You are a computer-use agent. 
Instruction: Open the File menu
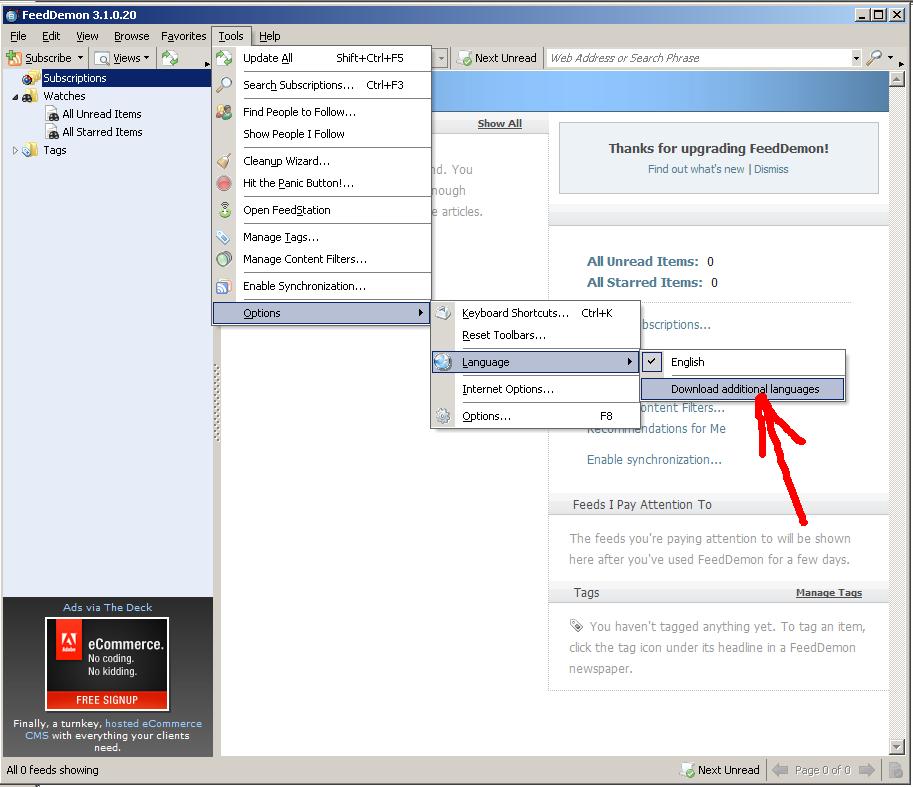(18, 36)
